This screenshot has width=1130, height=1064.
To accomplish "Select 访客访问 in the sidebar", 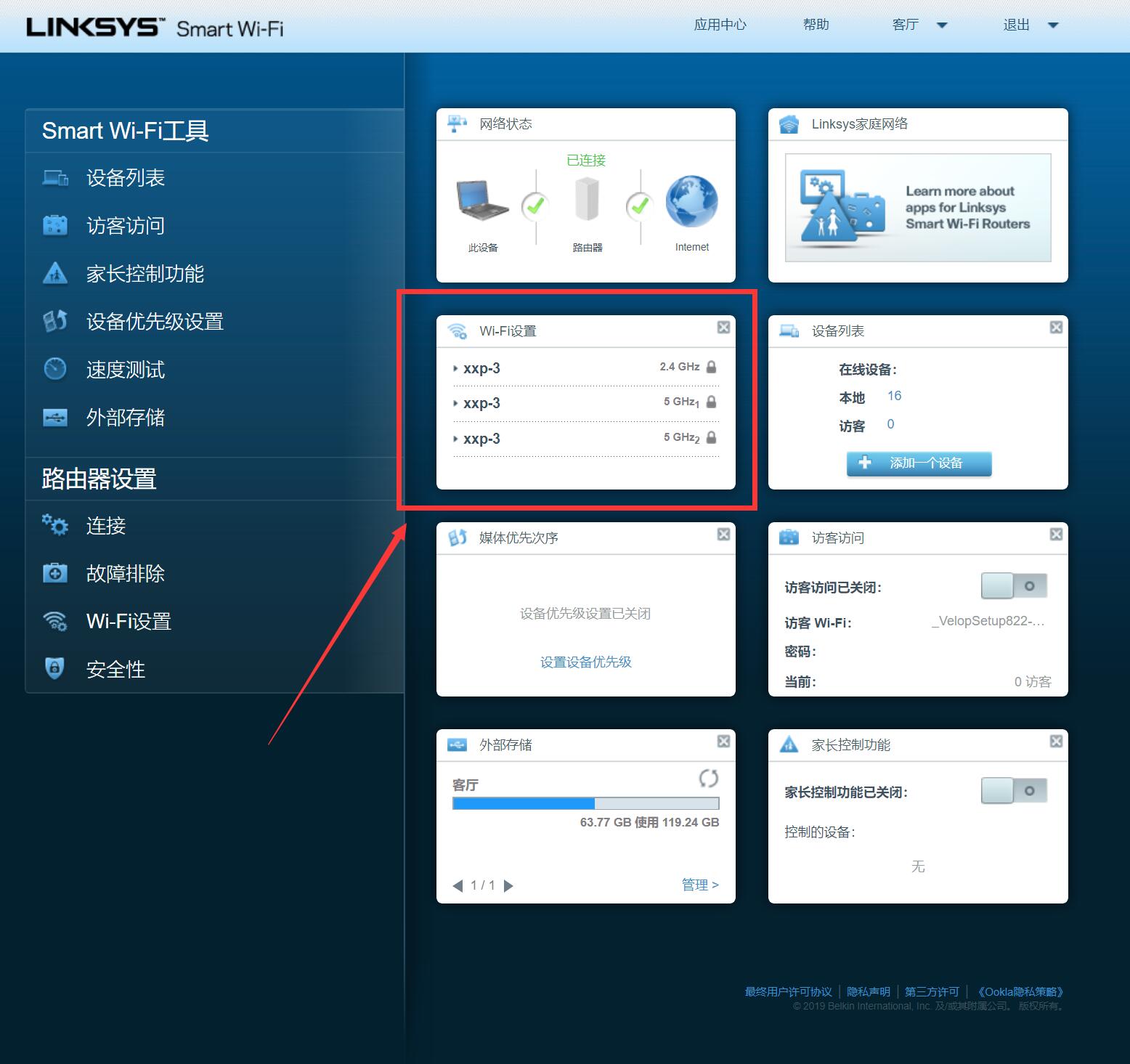I will tap(125, 225).
